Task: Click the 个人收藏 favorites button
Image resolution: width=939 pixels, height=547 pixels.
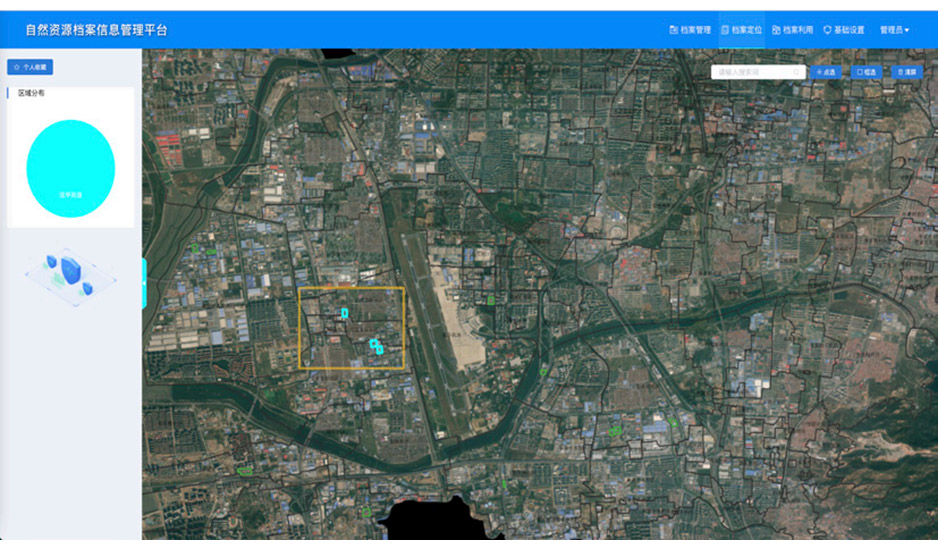Action: tap(30, 67)
